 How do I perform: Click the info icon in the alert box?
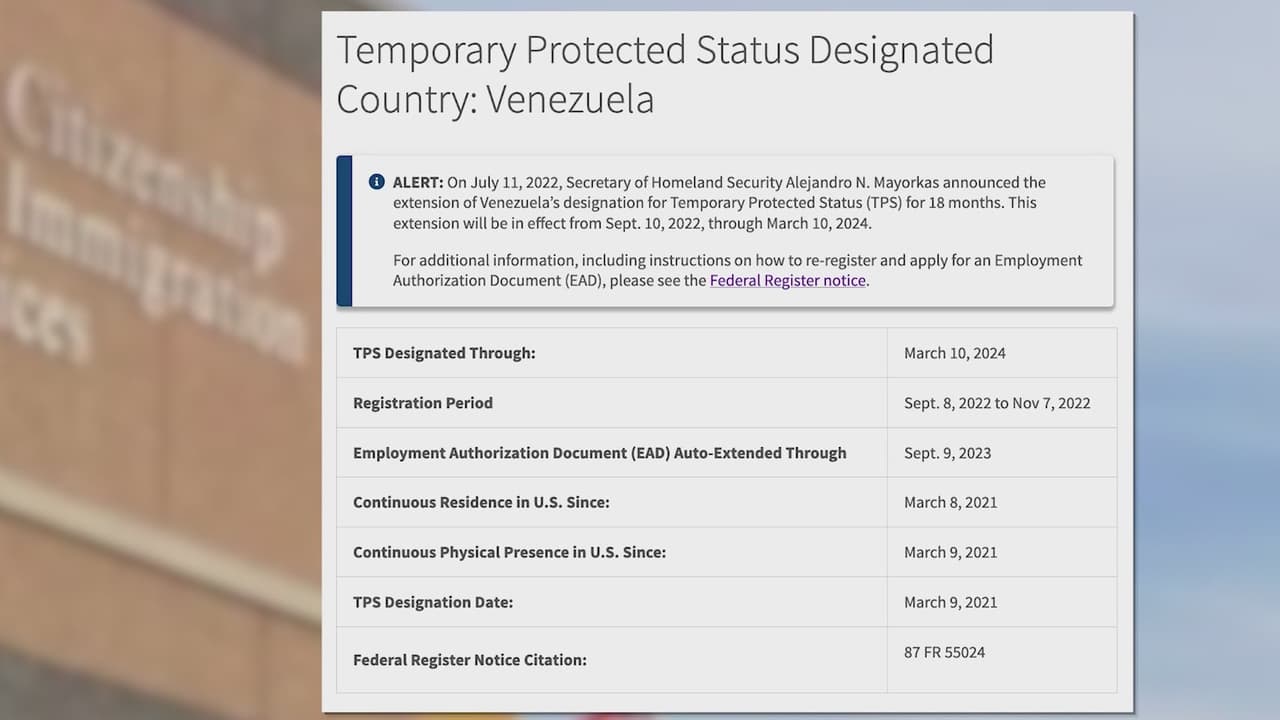click(x=376, y=182)
